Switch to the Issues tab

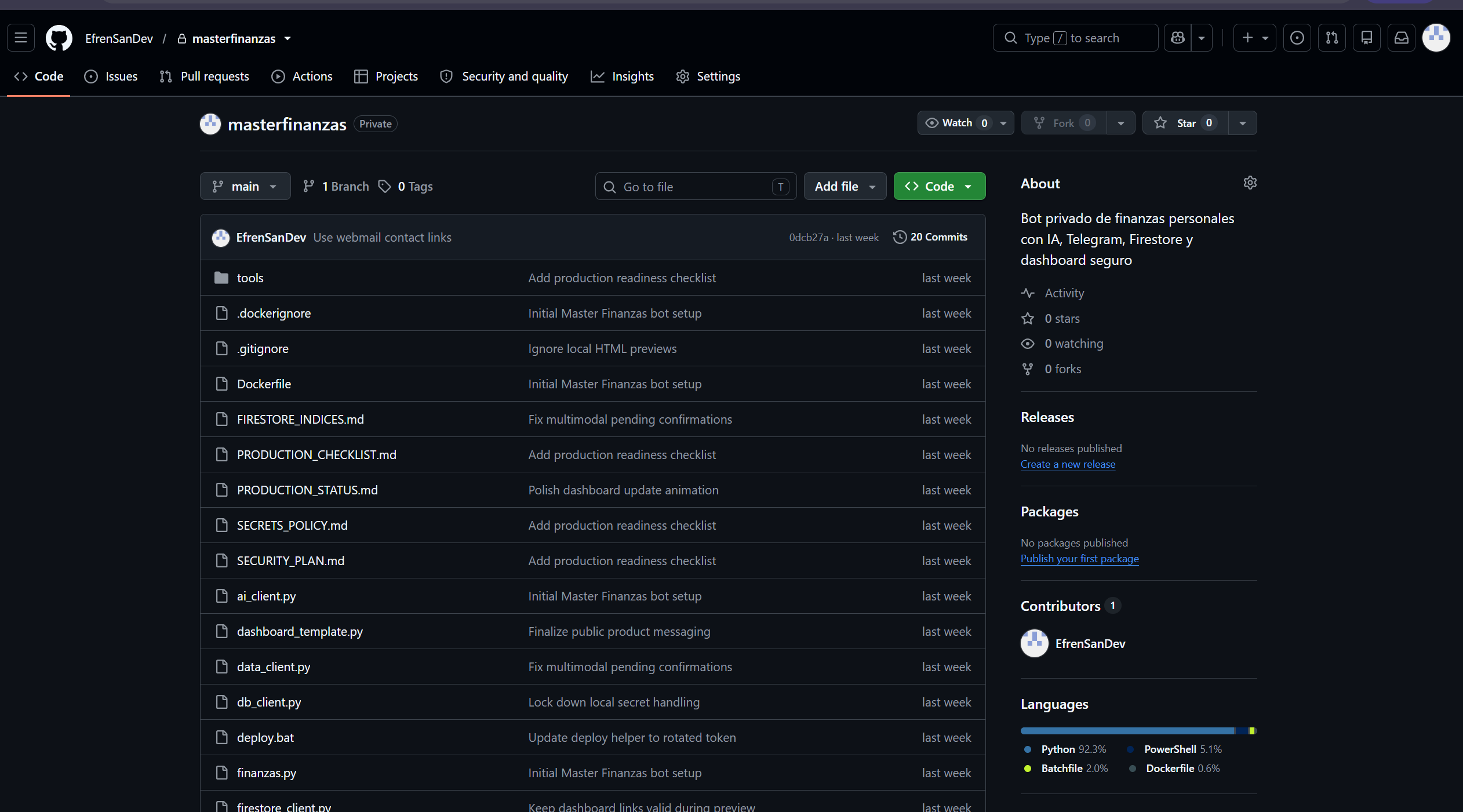point(111,77)
